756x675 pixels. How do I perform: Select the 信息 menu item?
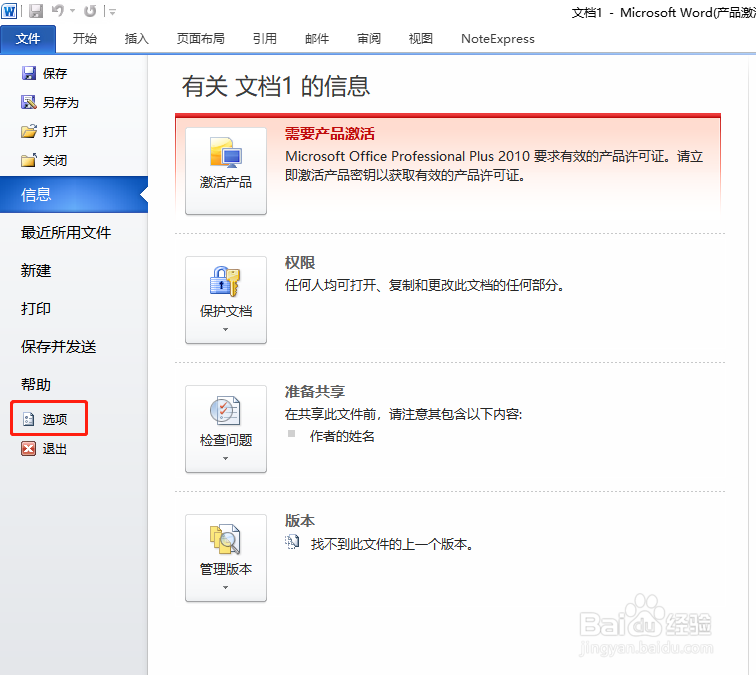(74, 194)
